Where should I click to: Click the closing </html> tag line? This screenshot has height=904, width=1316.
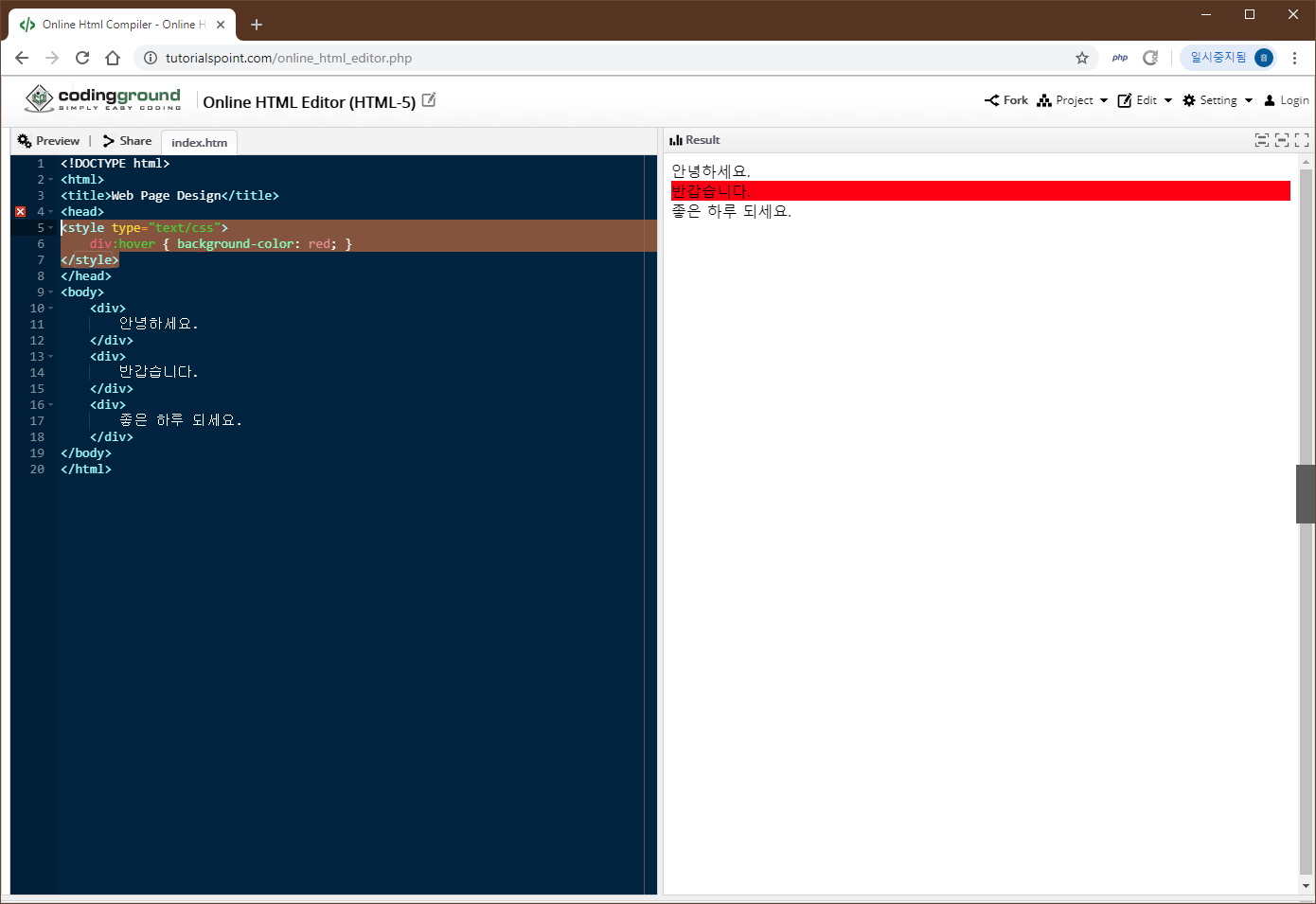coord(86,470)
